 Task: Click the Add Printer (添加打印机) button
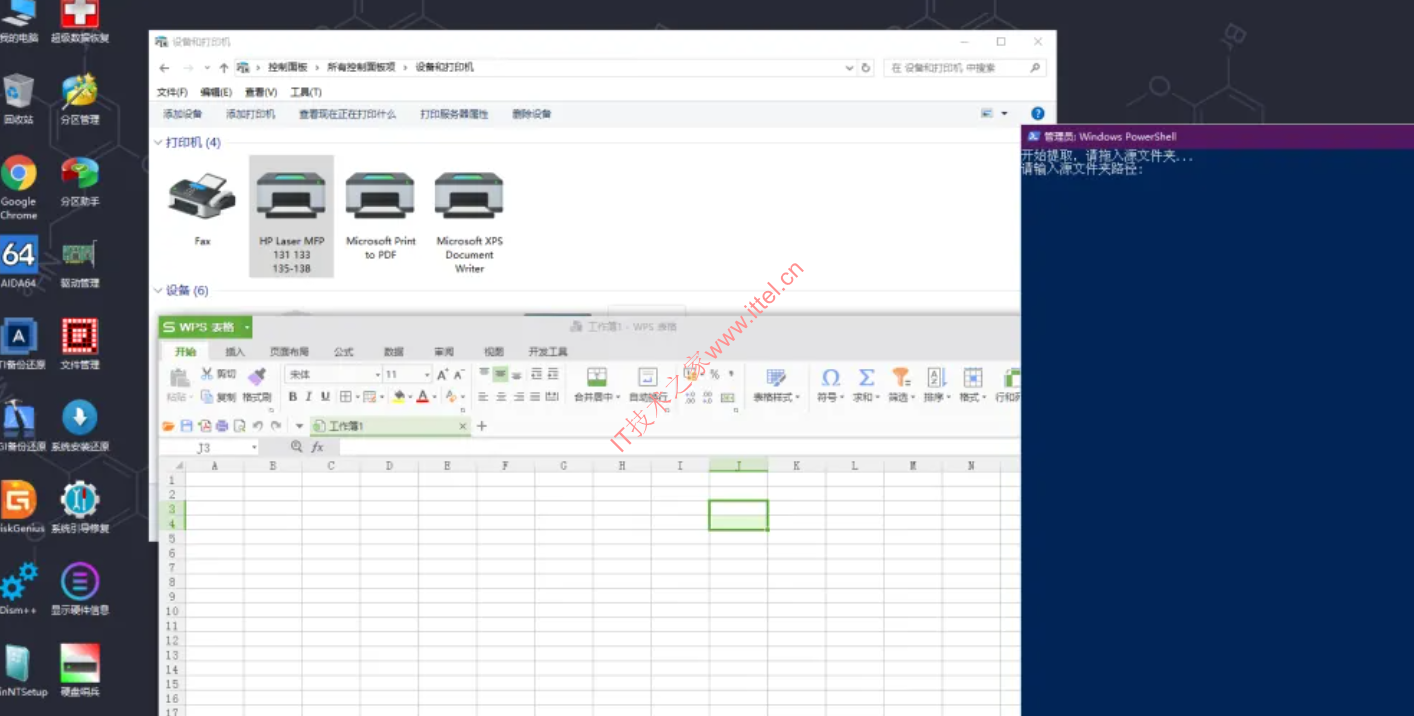click(x=250, y=114)
